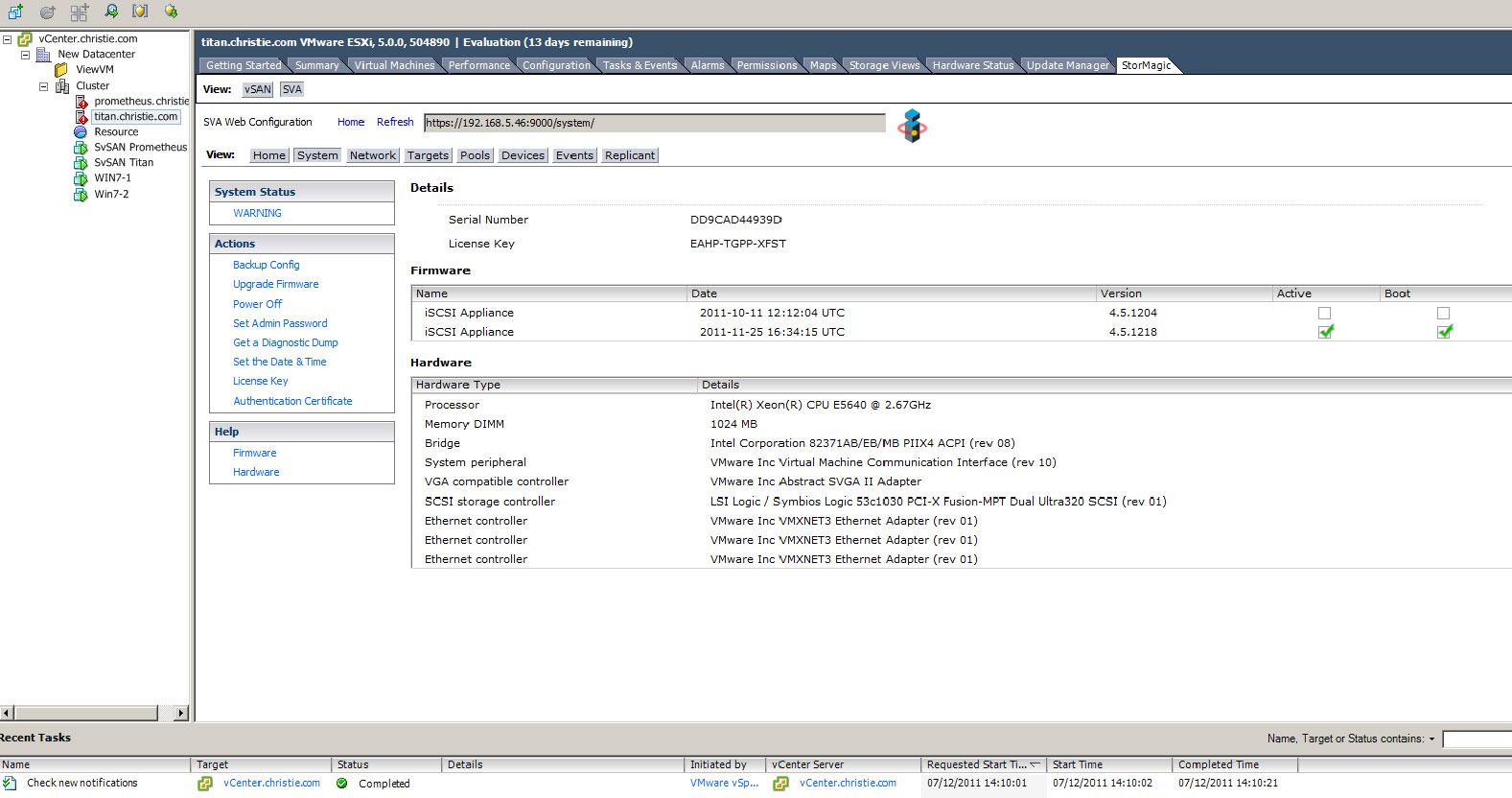This screenshot has width=1512, height=798.
Task: Click the Resource pool icon
Action: click(81, 132)
